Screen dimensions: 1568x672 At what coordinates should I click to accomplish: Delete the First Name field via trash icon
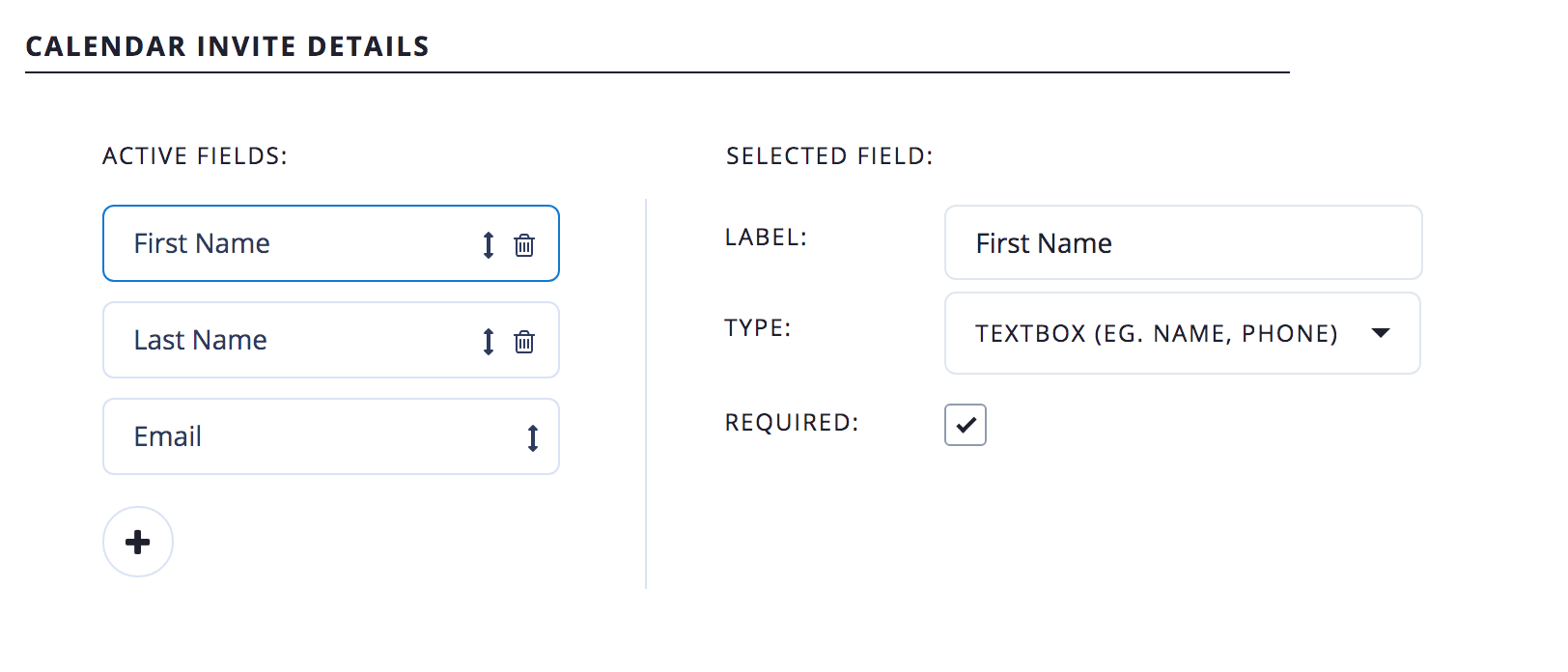click(x=524, y=245)
